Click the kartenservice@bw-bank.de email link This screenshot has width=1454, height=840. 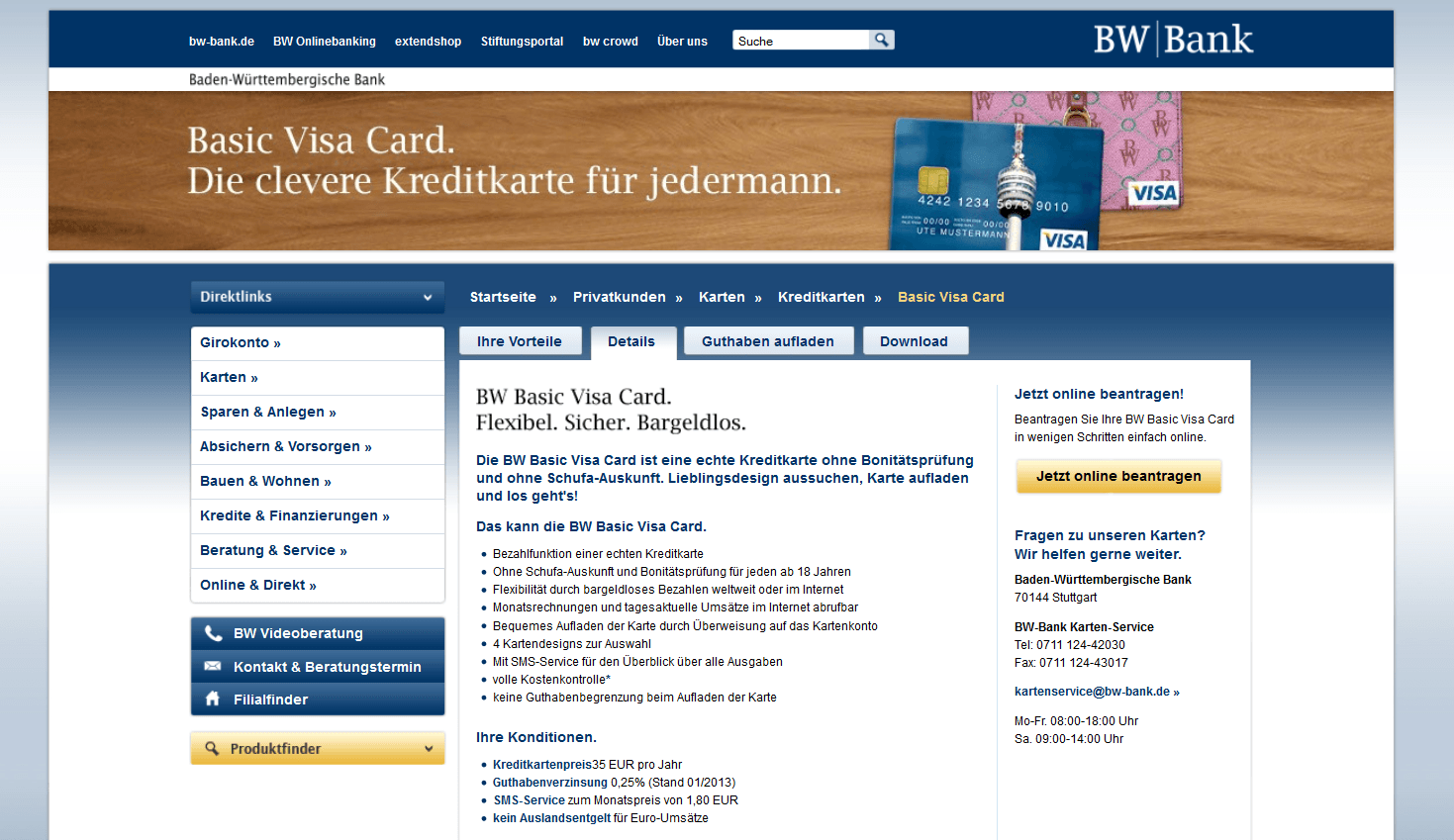(x=1097, y=692)
